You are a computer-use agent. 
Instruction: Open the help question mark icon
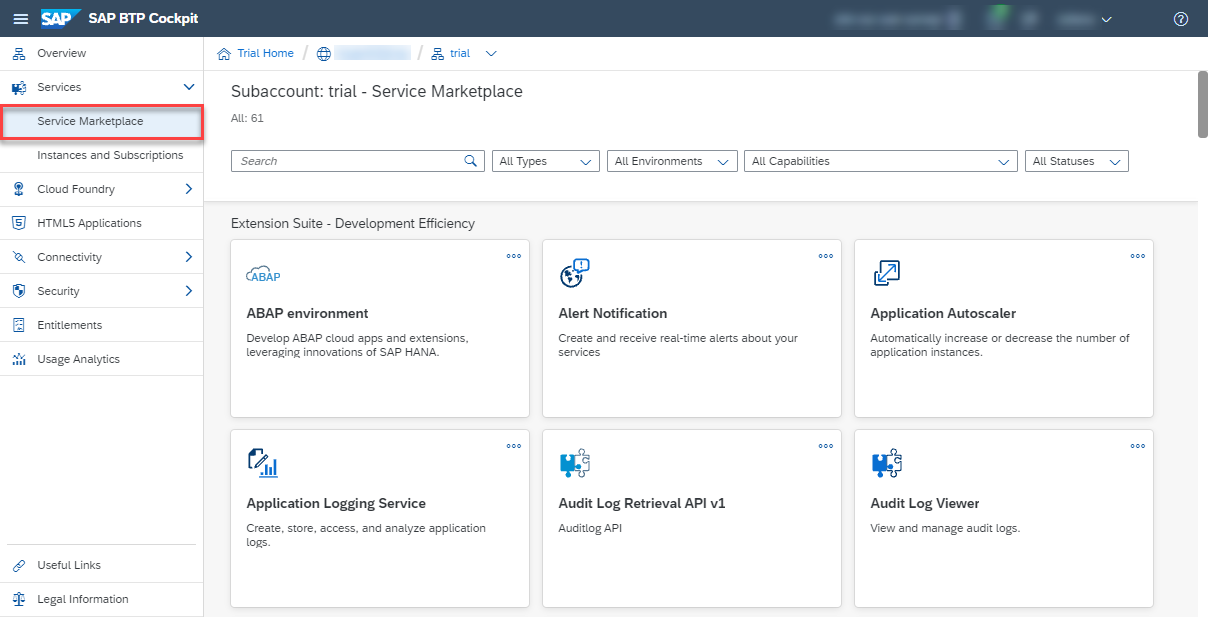pos(1181,19)
